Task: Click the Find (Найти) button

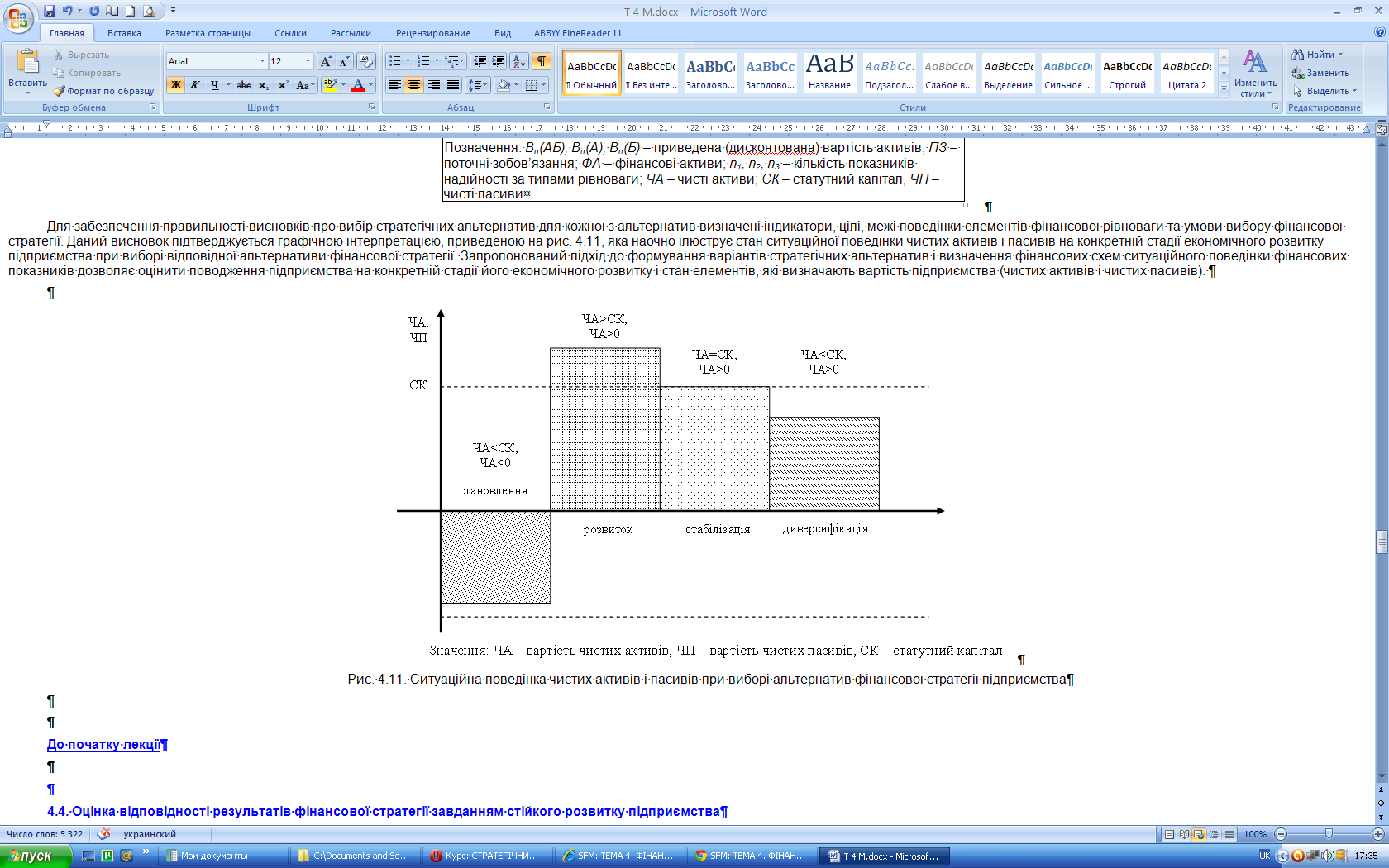Action: [1318, 55]
